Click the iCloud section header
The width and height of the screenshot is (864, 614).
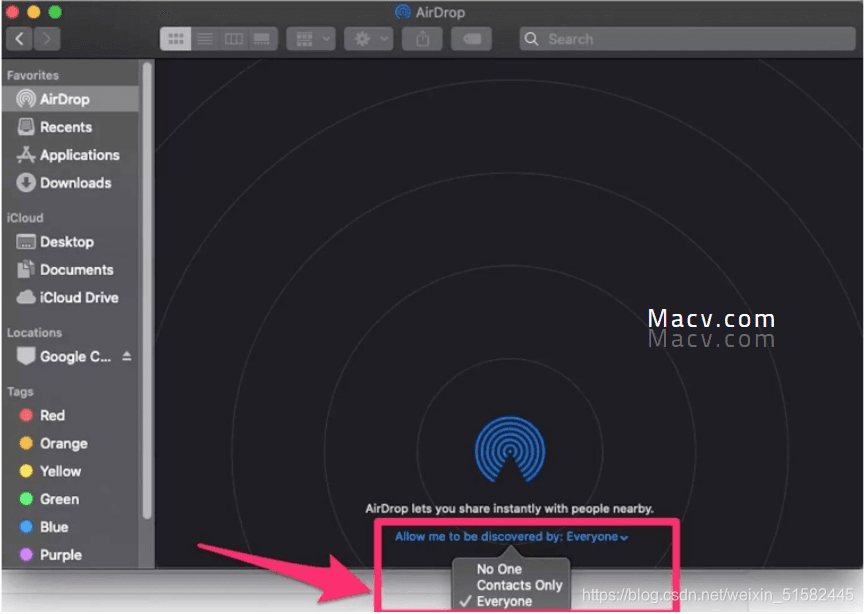tap(25, 218)
